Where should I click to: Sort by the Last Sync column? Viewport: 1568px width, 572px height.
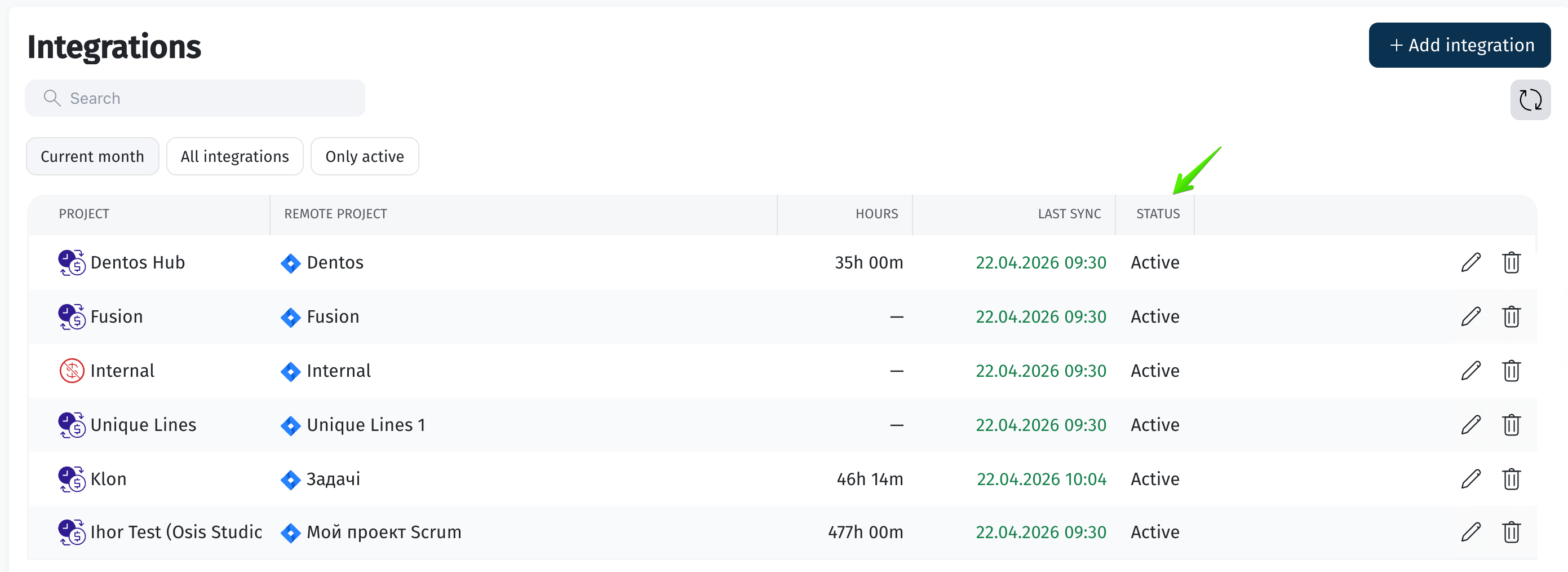(x=1069, y=214)
